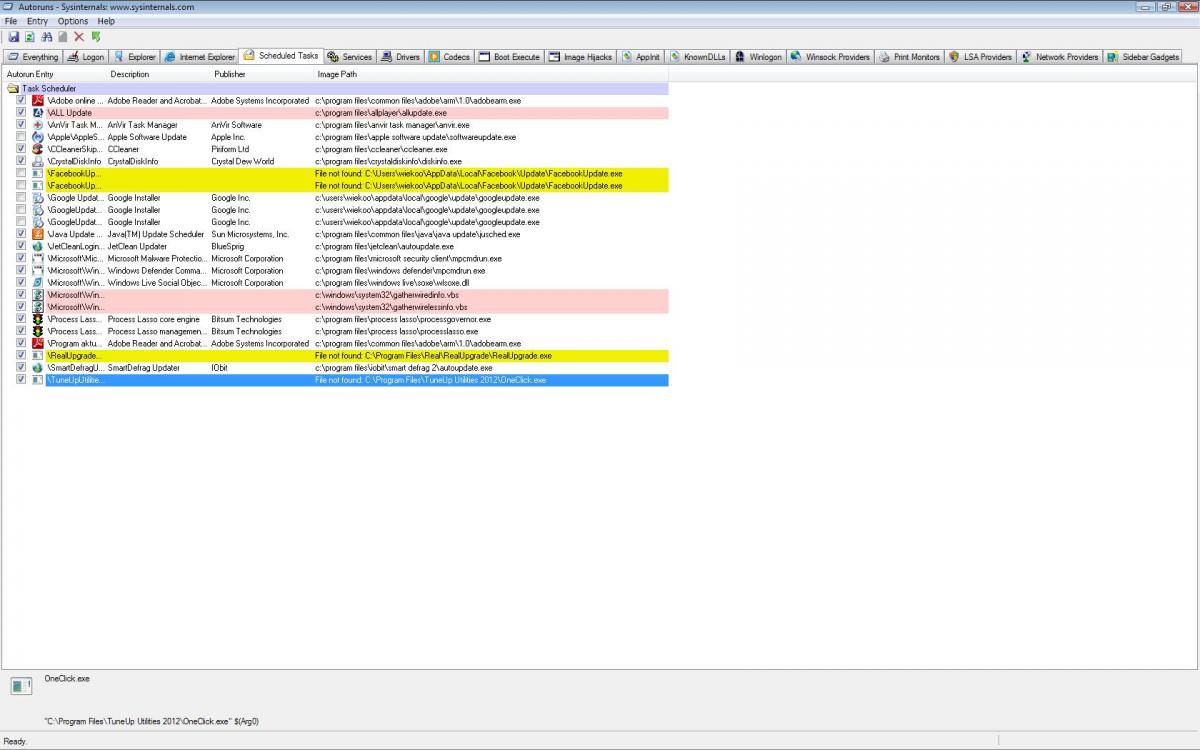The image size is (1200, 750).
Task: Click the Task Scheduler folder icon
Action: click(13, 89)
